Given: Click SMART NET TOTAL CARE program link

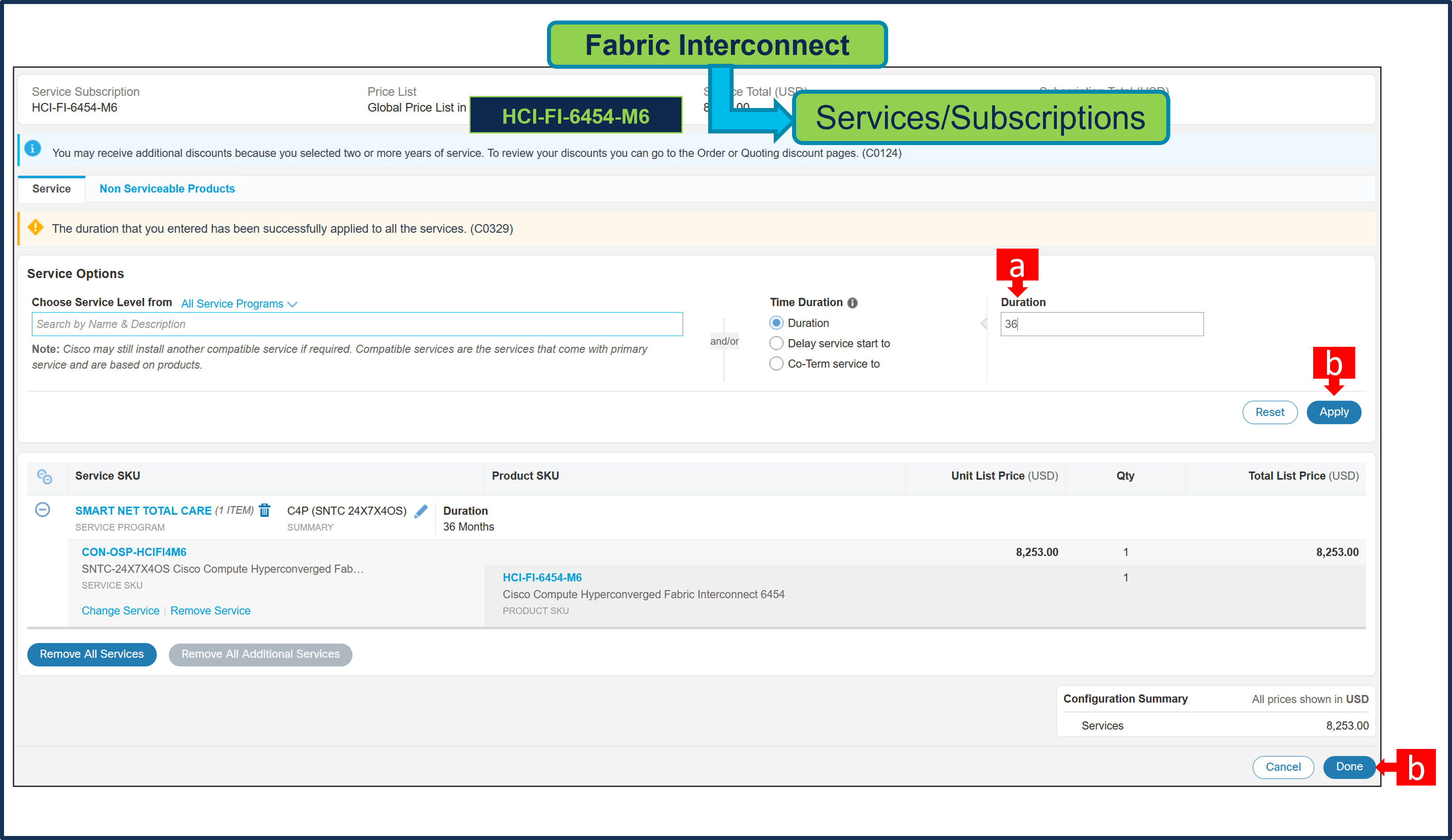Looking at the screenshot, I should (143, 511).
